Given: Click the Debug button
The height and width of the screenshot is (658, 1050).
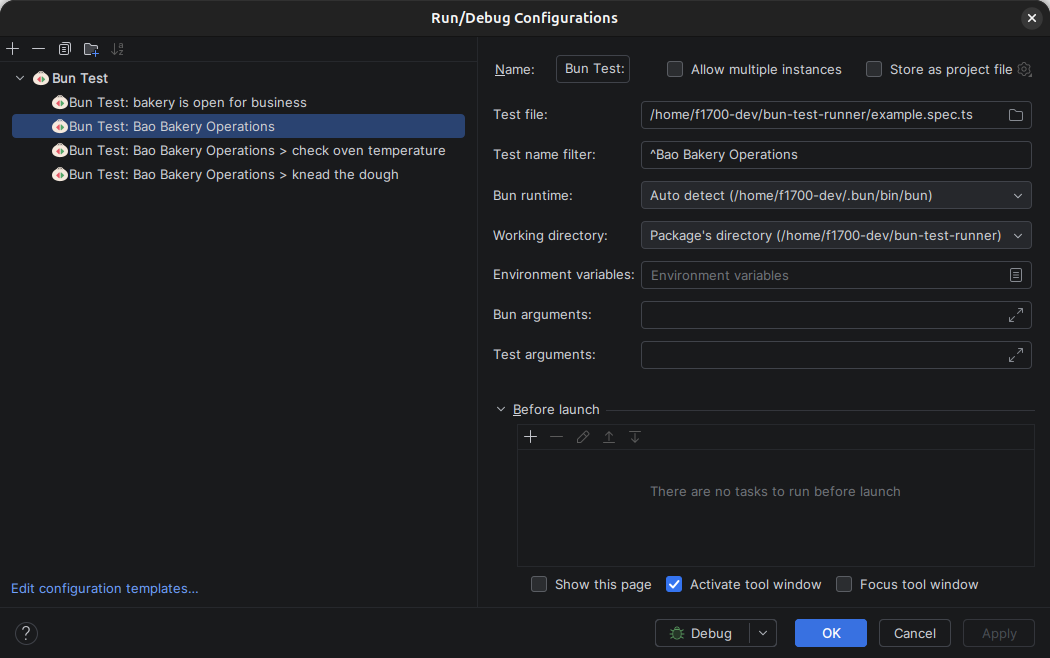Looking at the screenshot, I should point(702,633).
